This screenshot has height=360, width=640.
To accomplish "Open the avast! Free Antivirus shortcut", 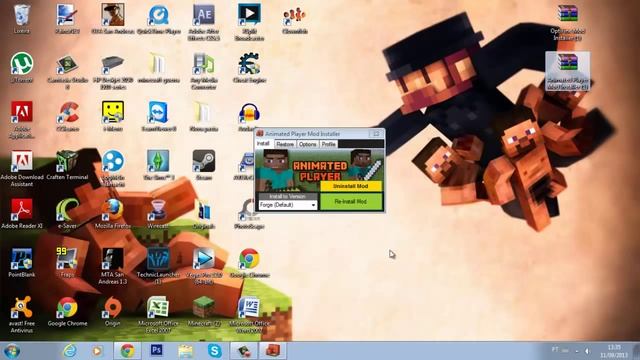I will point(22,315).
